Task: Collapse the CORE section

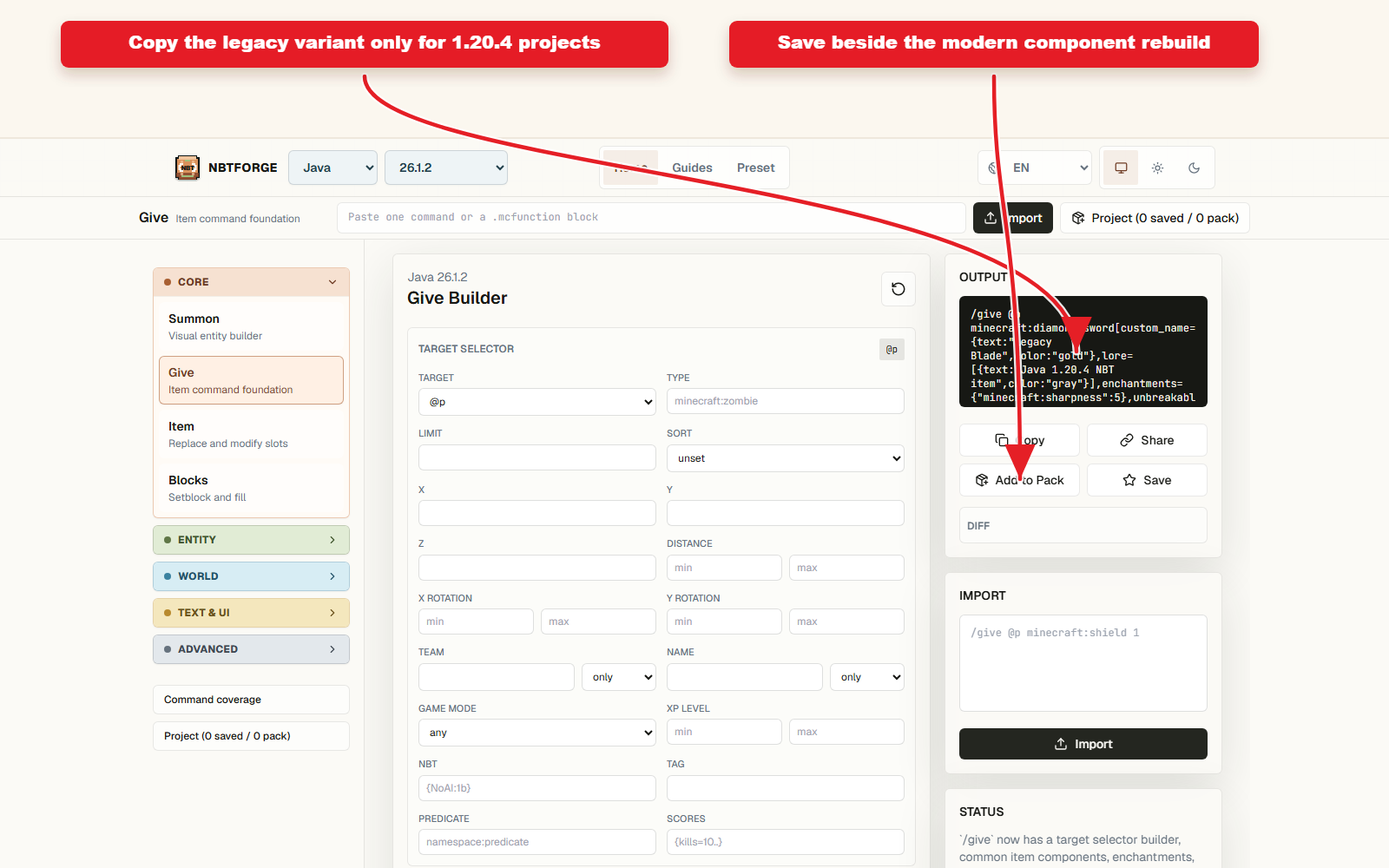Action: 251,282
